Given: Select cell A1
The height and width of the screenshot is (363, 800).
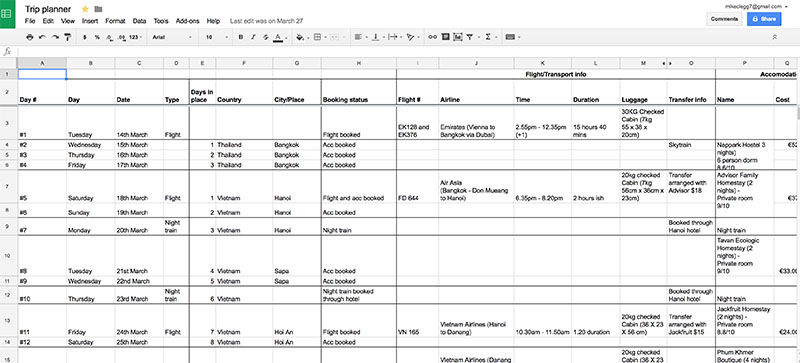Looking at the screenshot, I should [42, 74].
